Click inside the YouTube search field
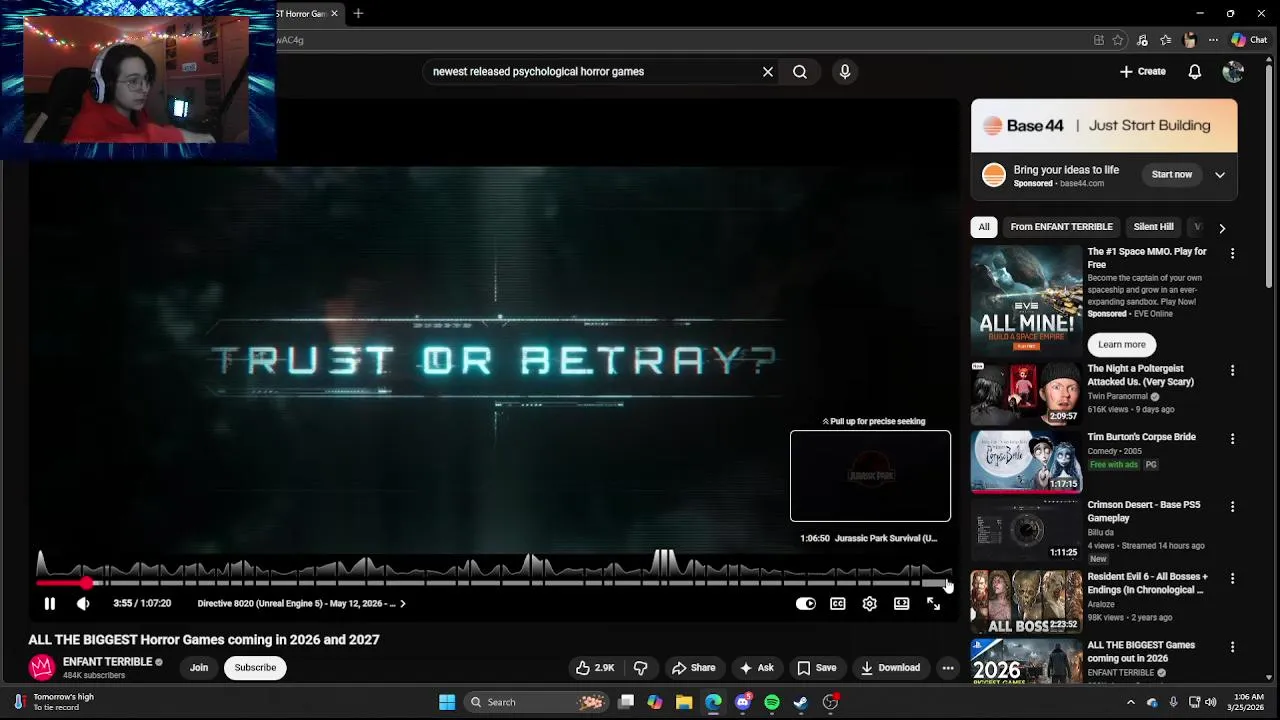The image size is (1280, 720). tap(592, 72)
